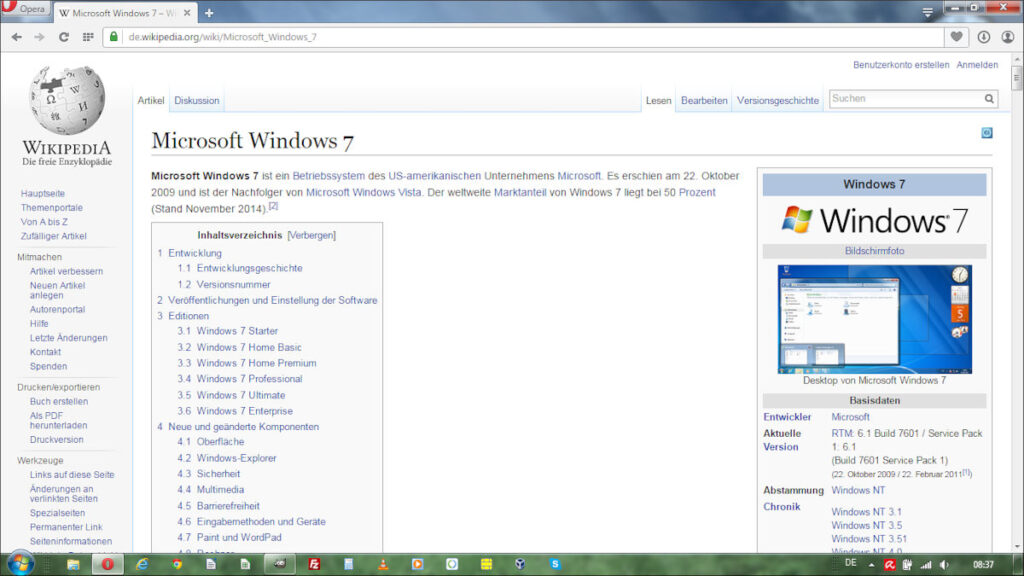The image size is (1024, 576).
Task: Open a new tab with the plus button
Action: tap(209, 13)
